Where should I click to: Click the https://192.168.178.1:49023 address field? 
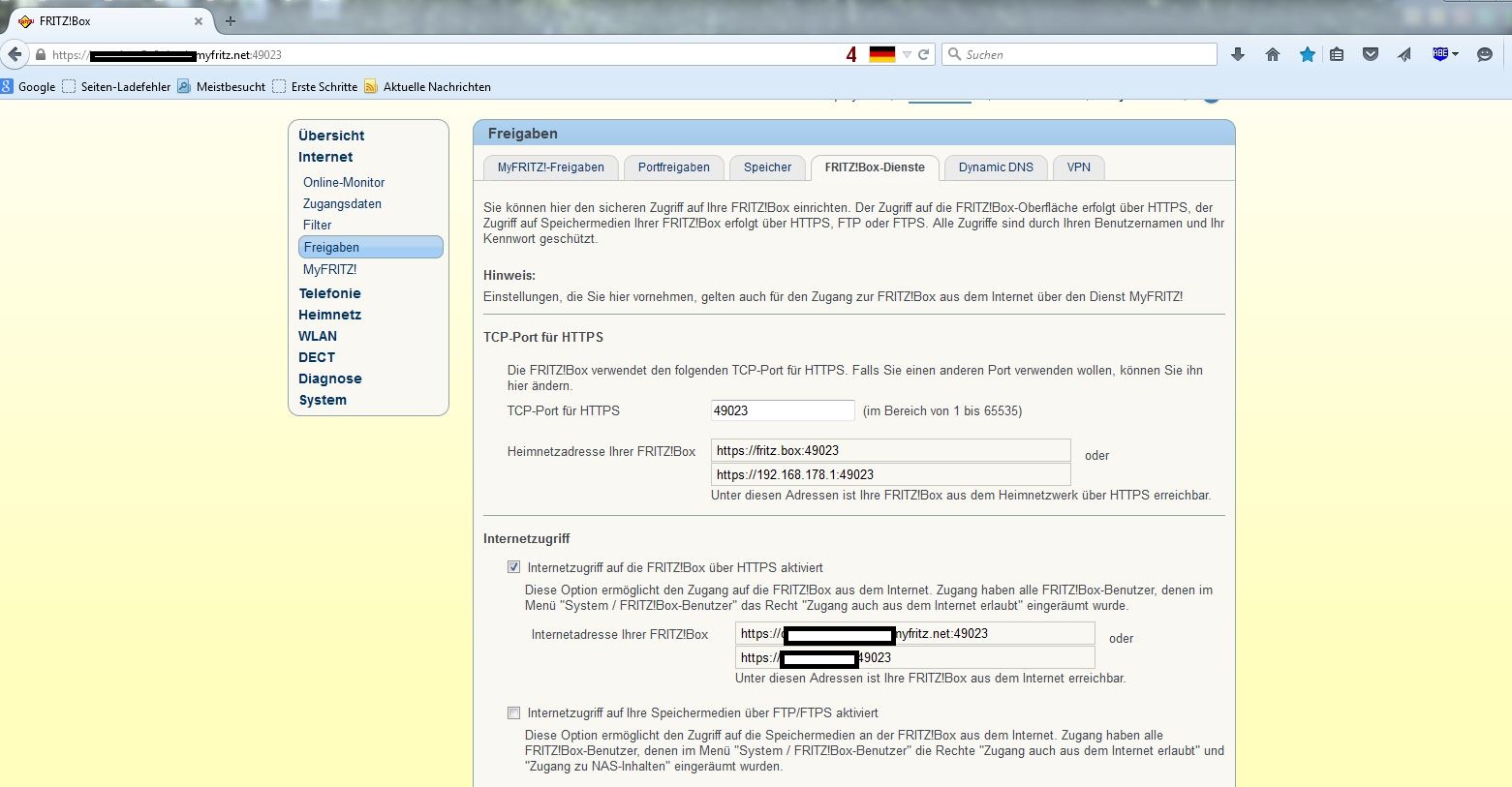(891, 474)
